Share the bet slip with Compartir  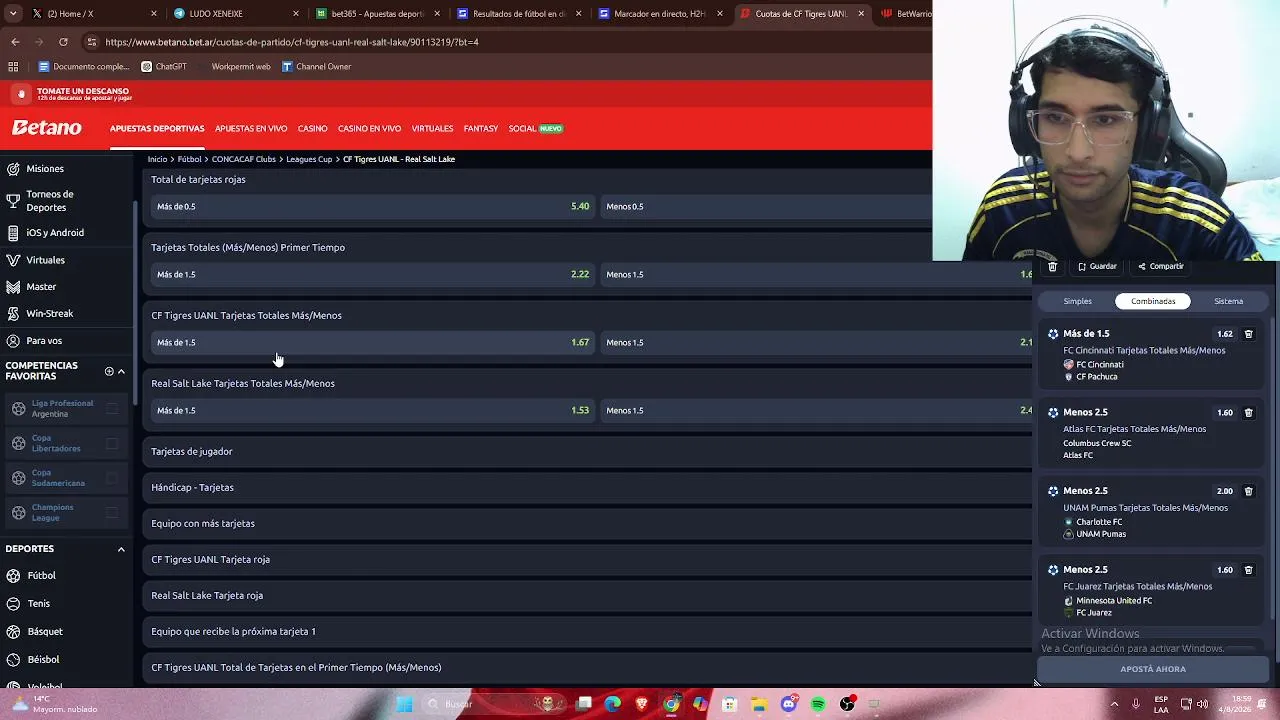point(1161,267)
